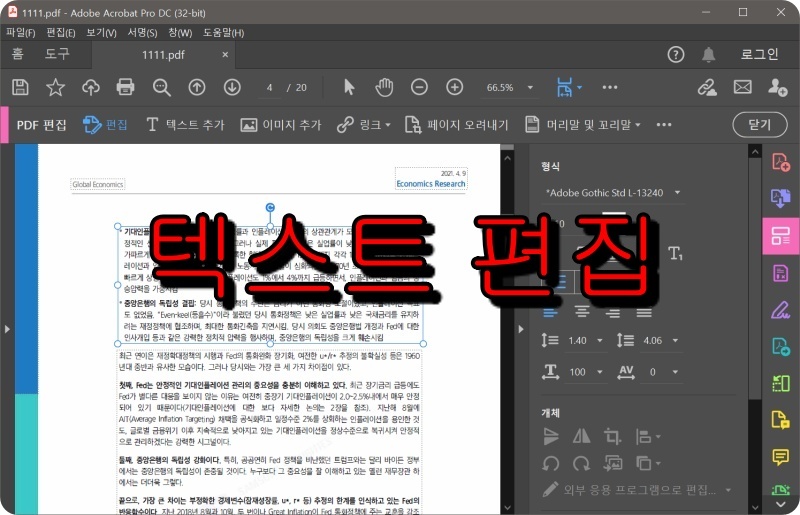Click the flip horizontal object icon
This screenshot has height=515, width=800.
[582, 436]
